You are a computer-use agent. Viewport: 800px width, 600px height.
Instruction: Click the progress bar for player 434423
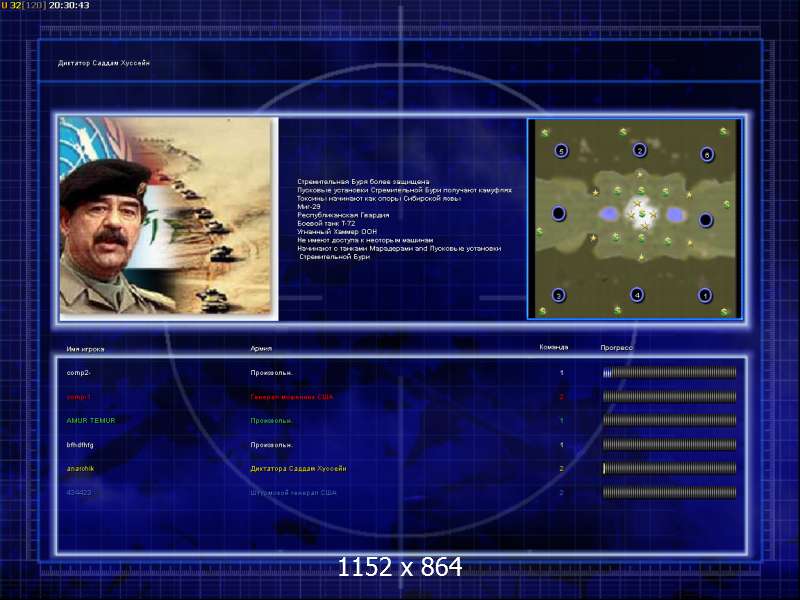tap(669, 492)
